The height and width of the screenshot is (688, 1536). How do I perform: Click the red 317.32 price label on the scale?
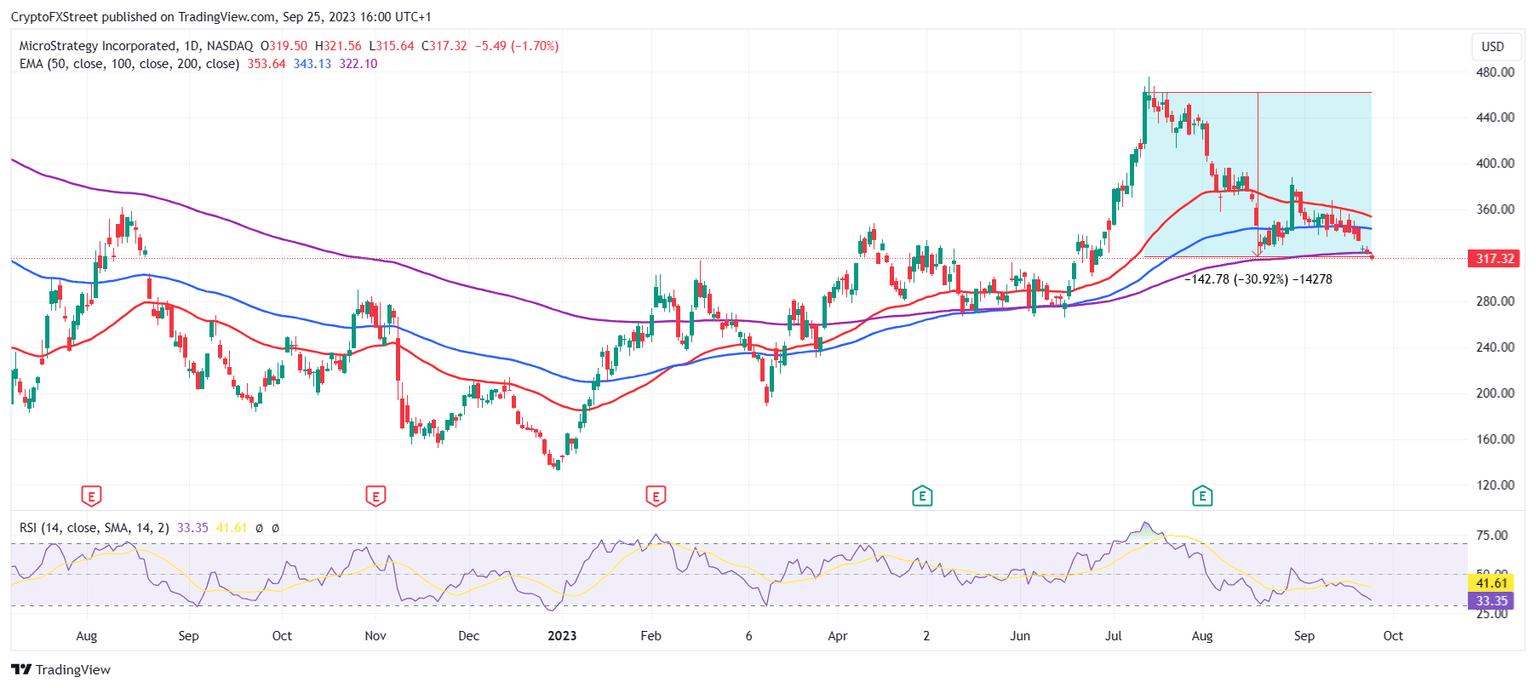coord(1496,257)
